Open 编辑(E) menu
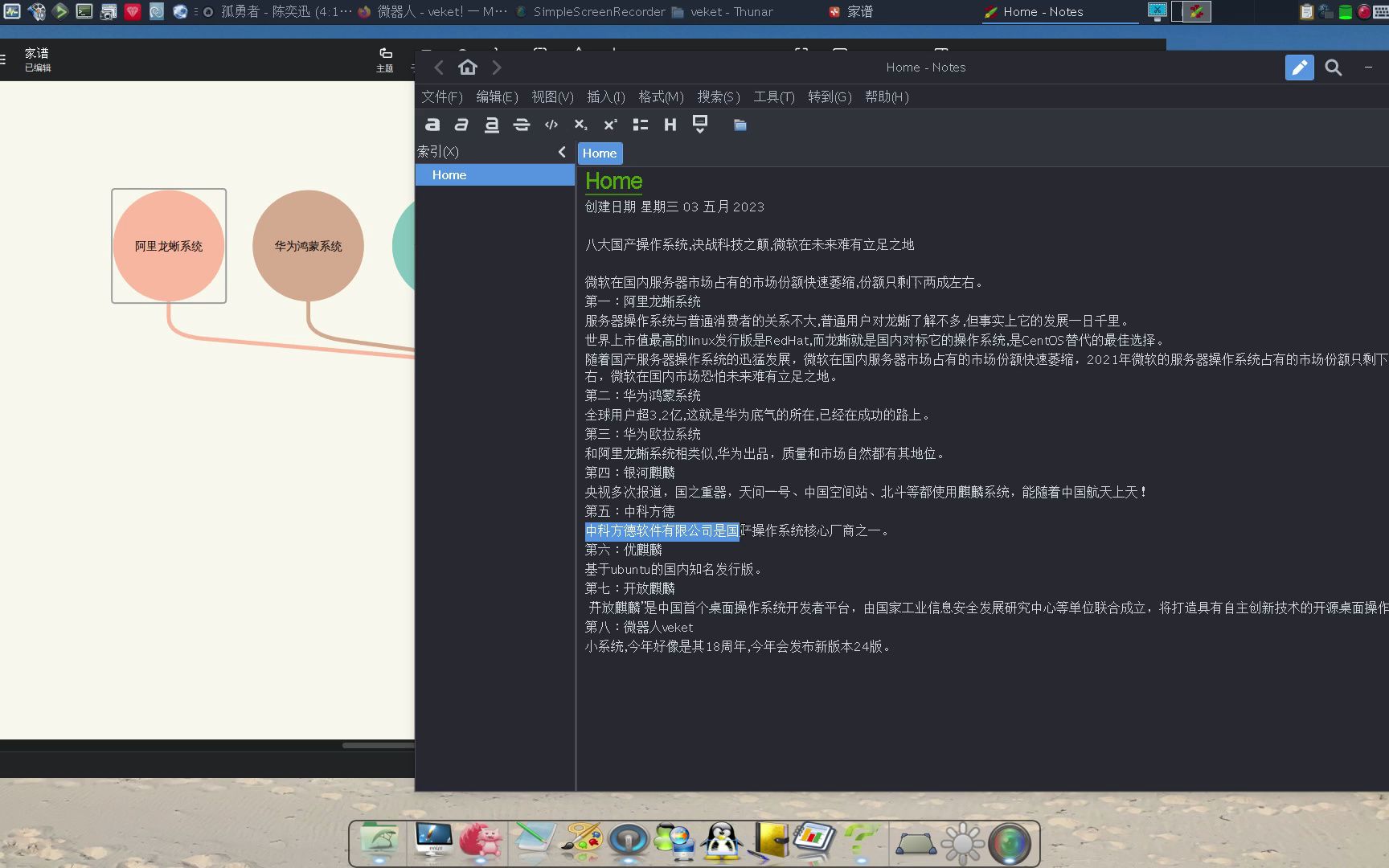 click(497, 96)
